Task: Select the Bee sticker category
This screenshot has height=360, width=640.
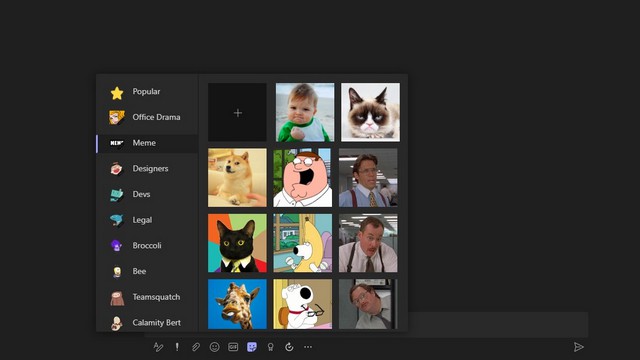Action: click(x=147, y=271)
